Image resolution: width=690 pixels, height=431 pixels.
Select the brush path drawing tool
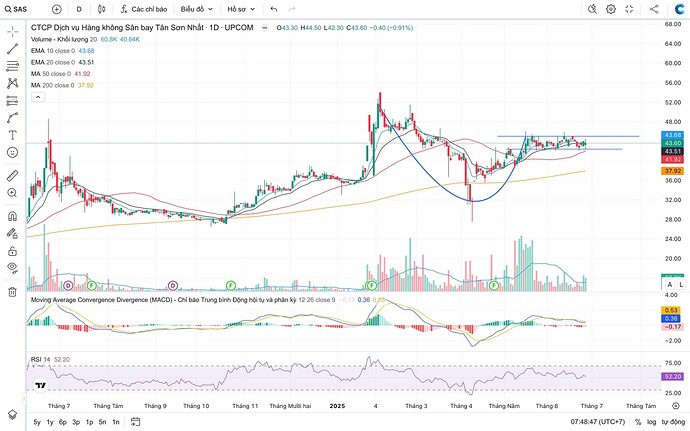click(x=12, y=118)
